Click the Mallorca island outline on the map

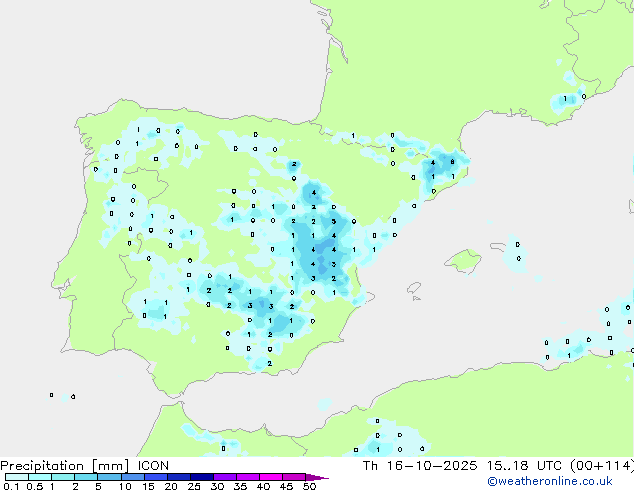click(x=463, y=262)
